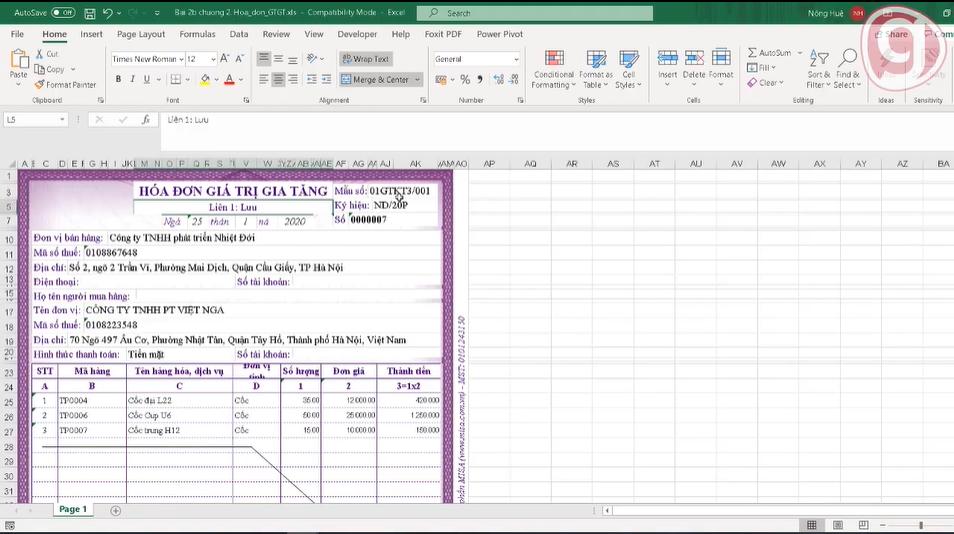Select the Format Painter tool
This screenshot has width=954, height=534.
pyautogui.click(x=66, y=85)
